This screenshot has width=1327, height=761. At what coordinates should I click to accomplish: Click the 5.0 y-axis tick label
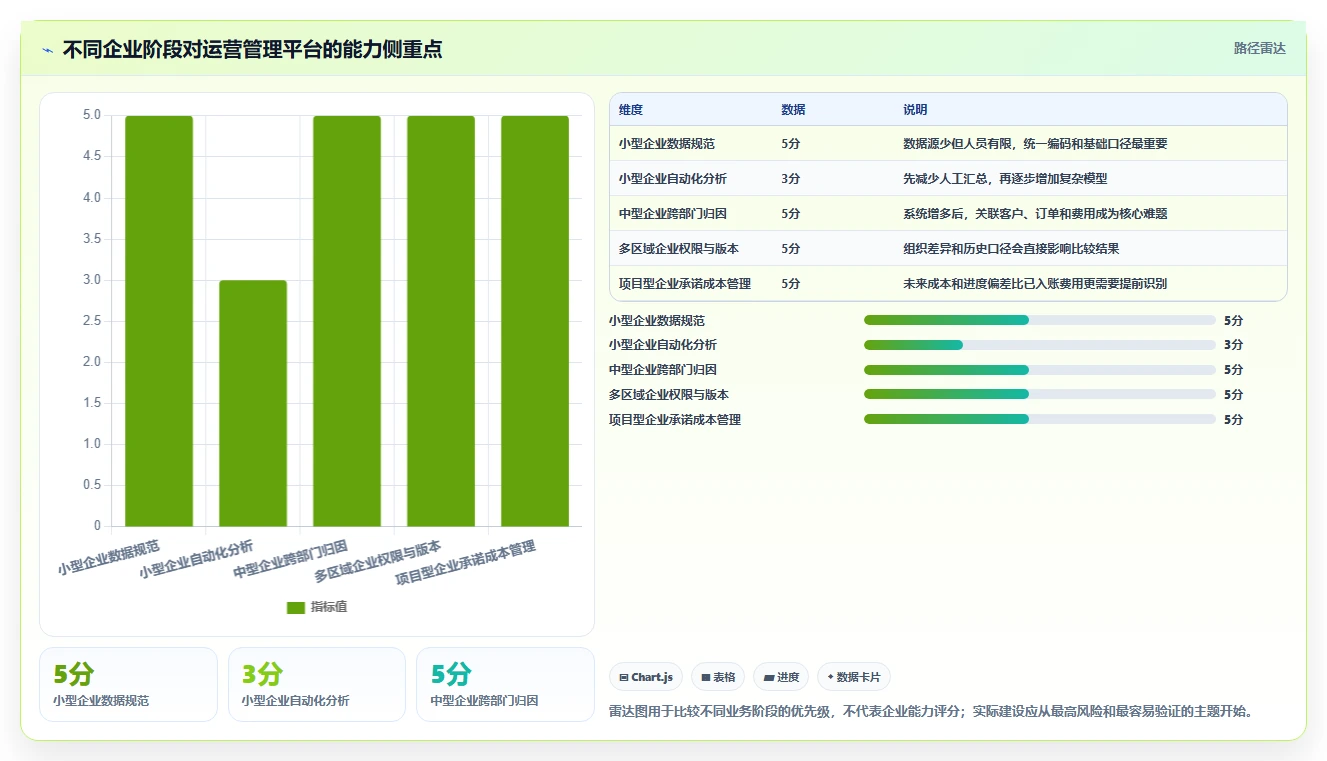click(91, 115)
